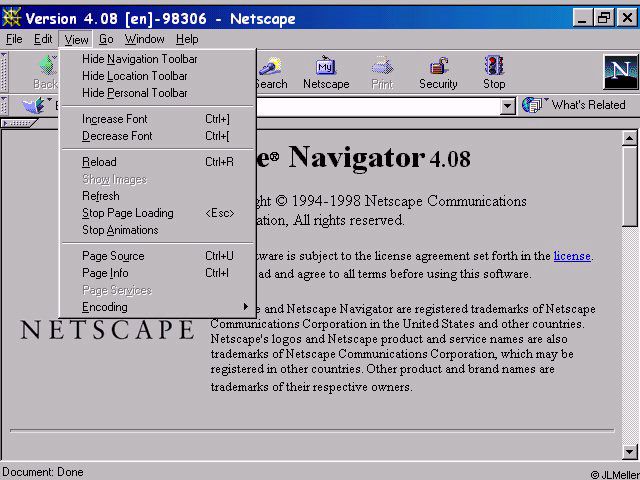Click the What's Related icon

pos(533,105)
